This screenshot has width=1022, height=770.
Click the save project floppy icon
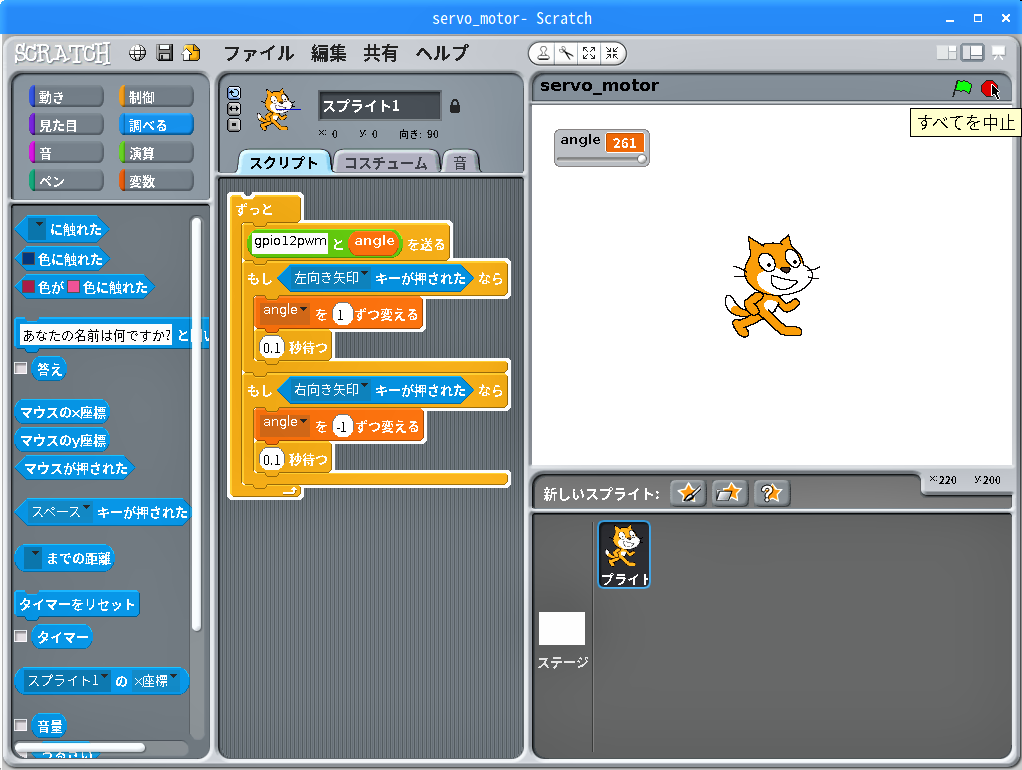click(165, 53)
